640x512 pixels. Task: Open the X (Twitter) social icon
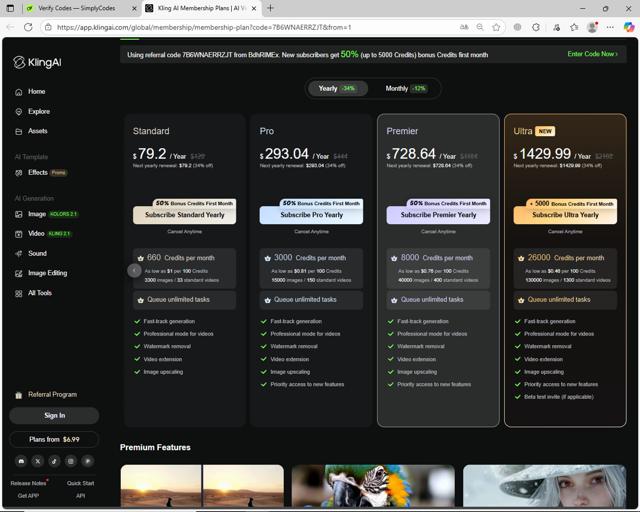(38, 461)
